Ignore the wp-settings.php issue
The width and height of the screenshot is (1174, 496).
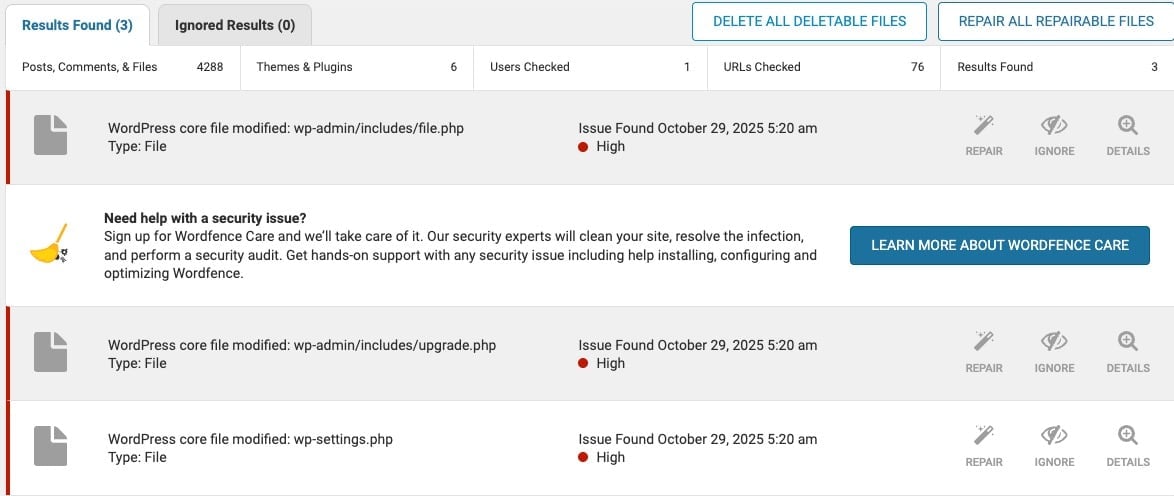click(1054, 438)
